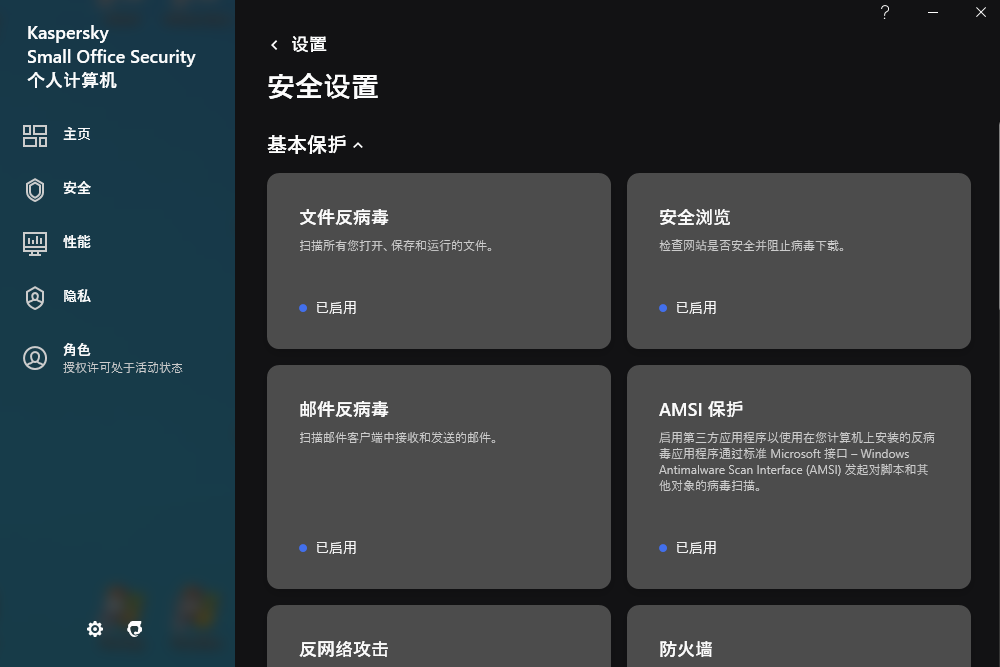Open the 安全浏览 settings card
The width and height of the screenshot is (1000, 667).
pos(798,261)
